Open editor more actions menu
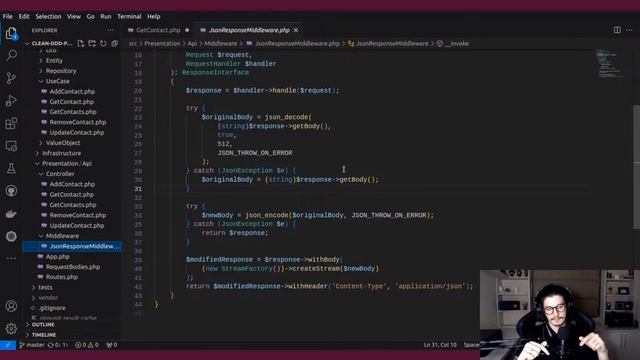Viewport: 640px width, 360px height. click(x=629, y=30)
